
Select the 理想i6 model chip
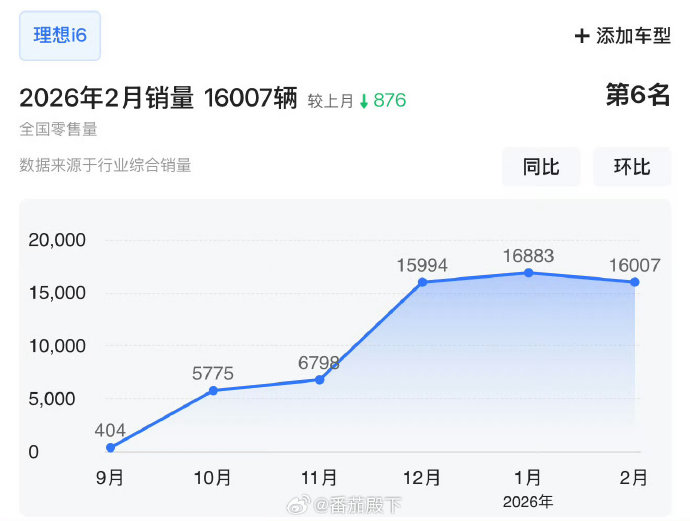click(x=60, y=36)
